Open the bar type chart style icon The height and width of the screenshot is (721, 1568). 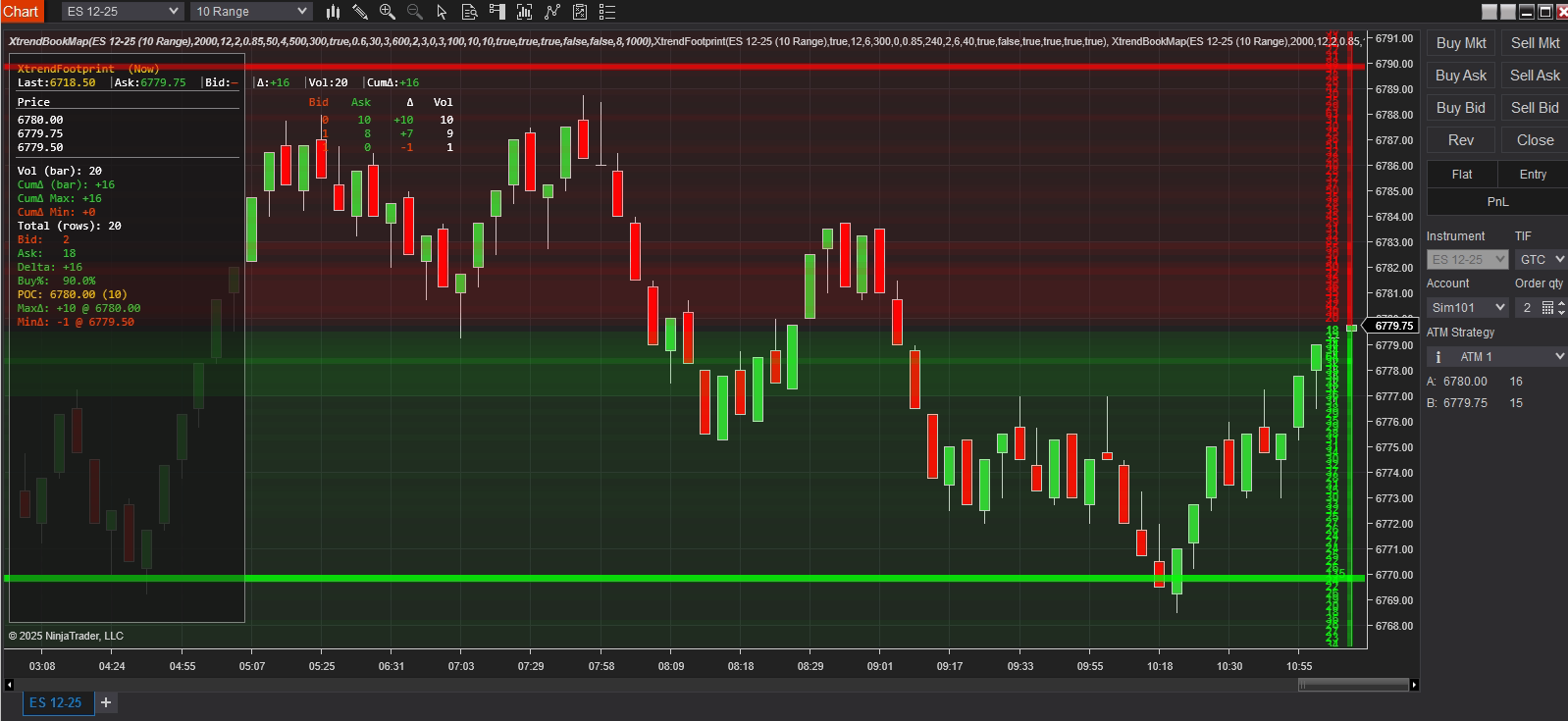click(x=333, y=12)
